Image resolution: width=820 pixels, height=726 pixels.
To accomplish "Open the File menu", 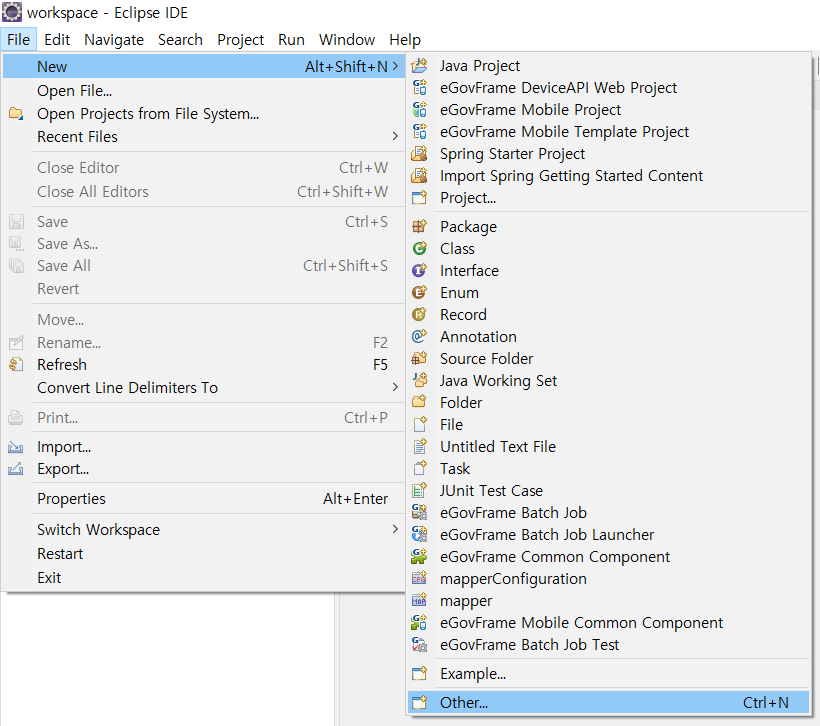I will (x=18, y=40).
